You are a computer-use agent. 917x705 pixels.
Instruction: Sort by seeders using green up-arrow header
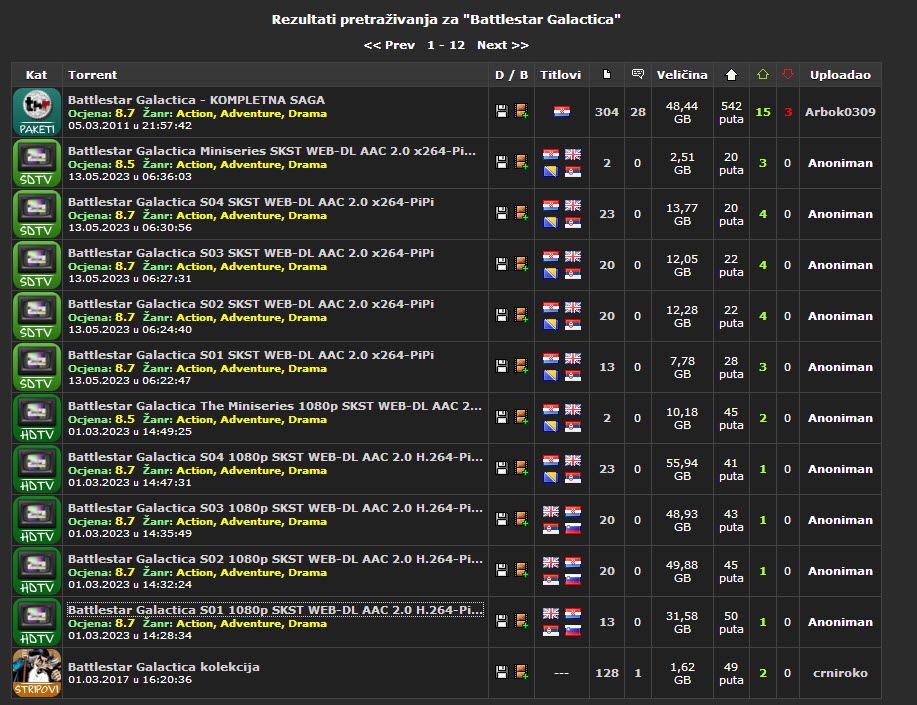763,74
